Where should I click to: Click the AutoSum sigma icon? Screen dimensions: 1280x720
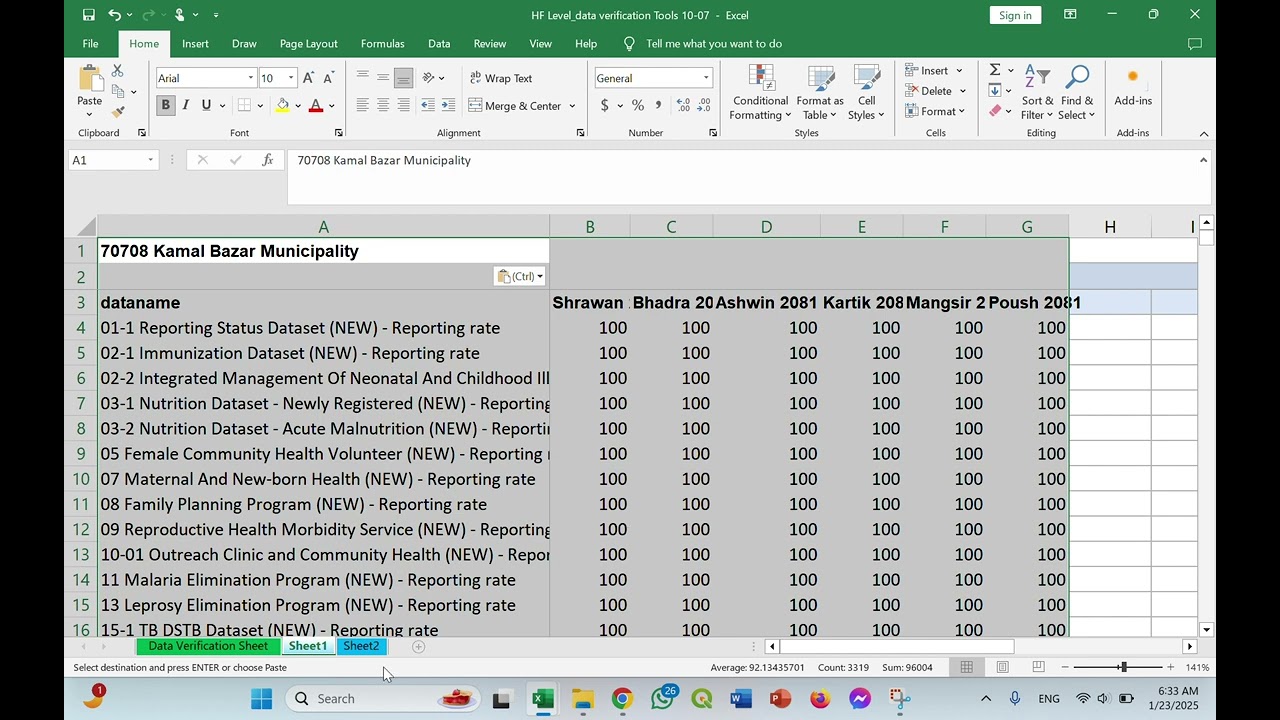pyautogui.click(x=995, y=70)
